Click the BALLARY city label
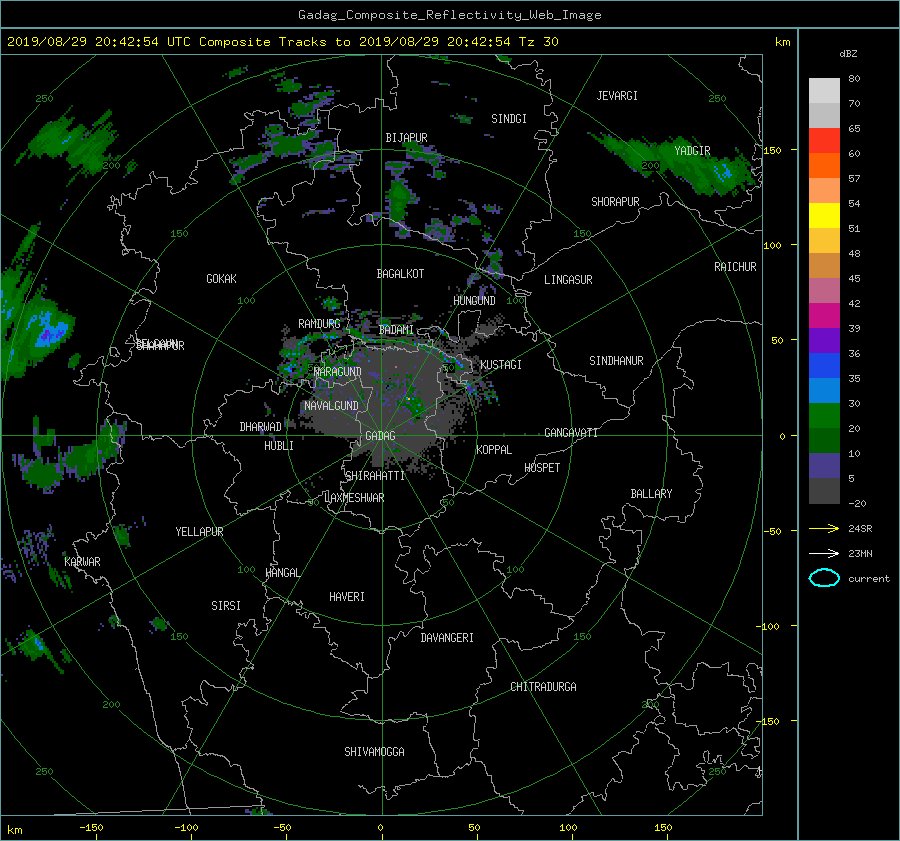The width and height of the screenshot is (900, 841). [x=651, y=494]
